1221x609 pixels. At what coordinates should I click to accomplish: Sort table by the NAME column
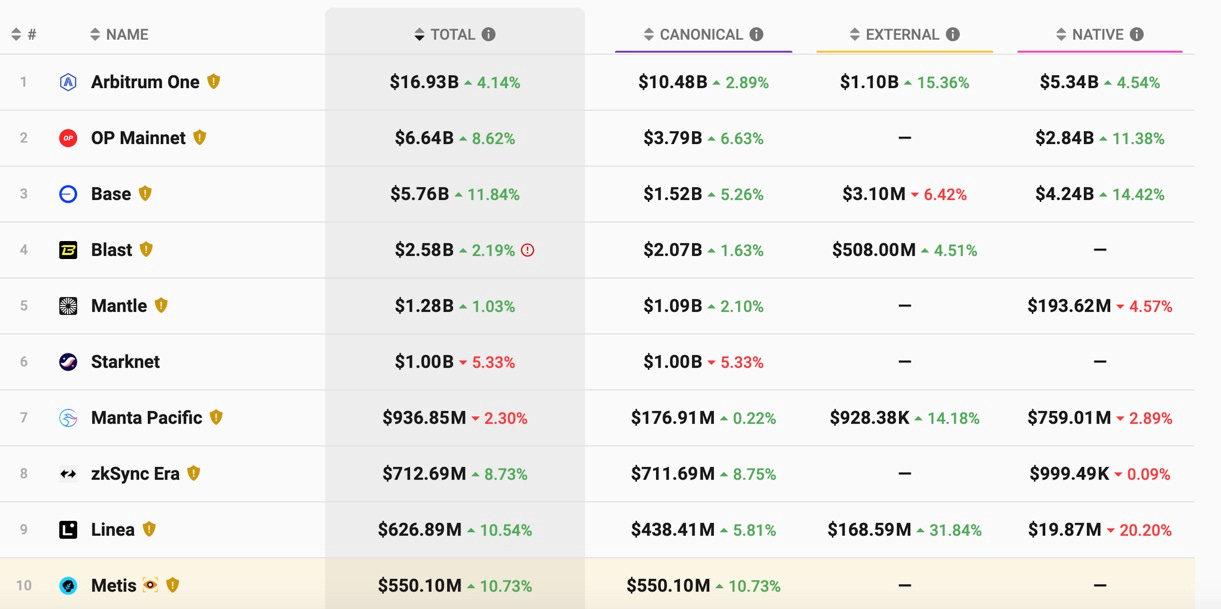[x=119, y=34]
